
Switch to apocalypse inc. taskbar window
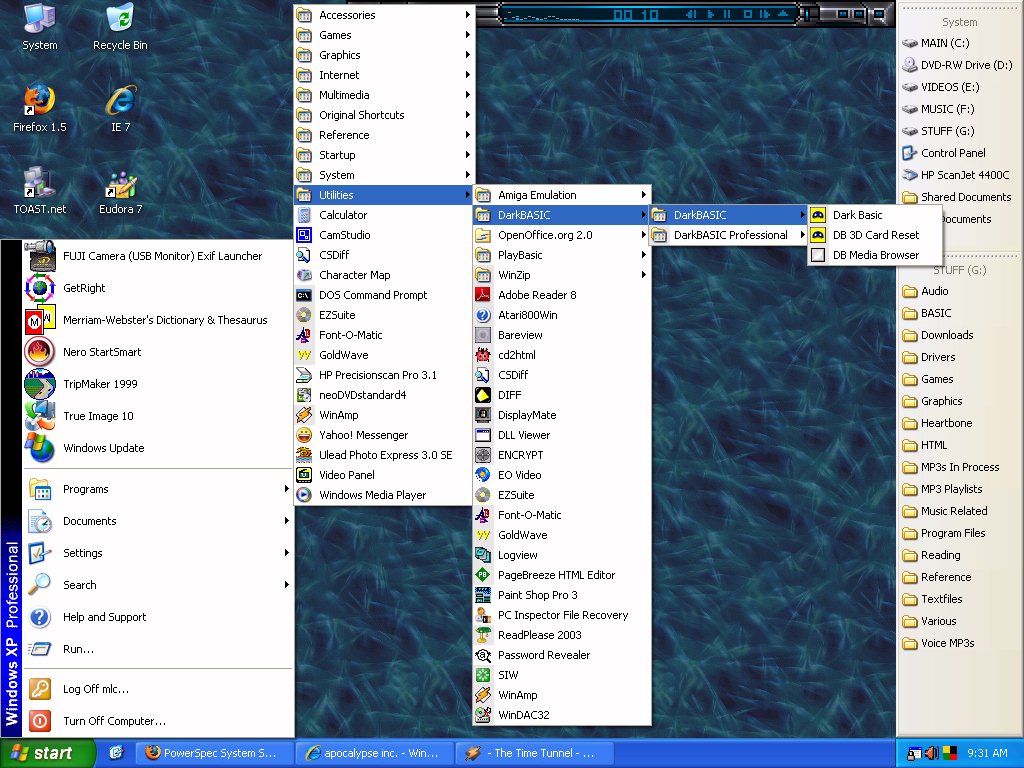click(x=374, y=753)
